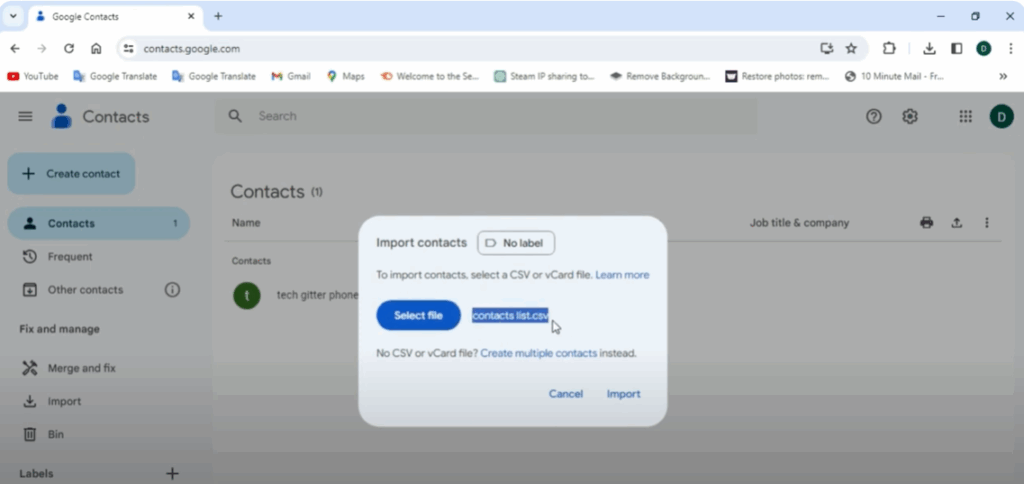Click the Other contacts info icon
The width and height of the screenshot is (1024, 484).
coord(172,289)
